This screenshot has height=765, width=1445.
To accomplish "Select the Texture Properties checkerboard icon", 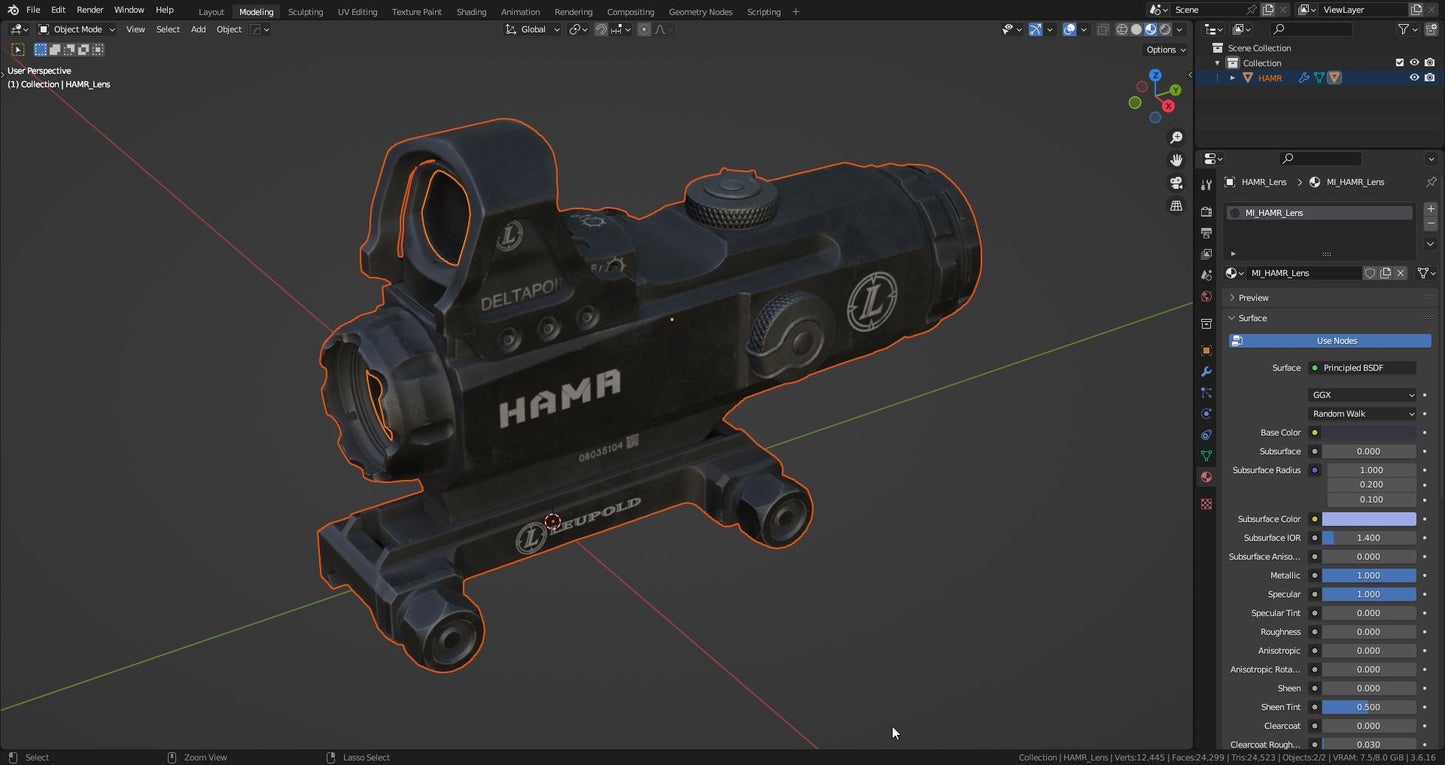I will (x=1206, y=504).
